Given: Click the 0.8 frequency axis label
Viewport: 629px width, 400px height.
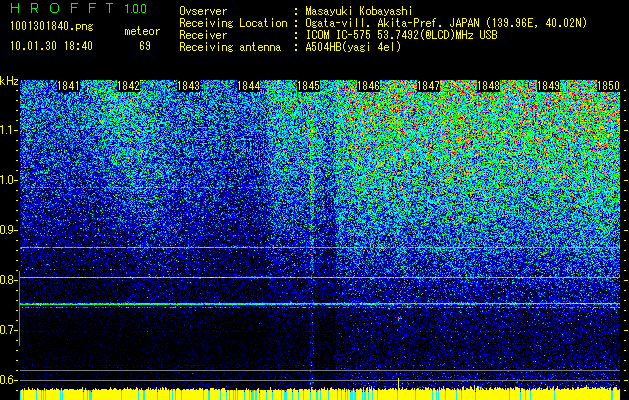Looking at the screenshot, I should 8,280.
